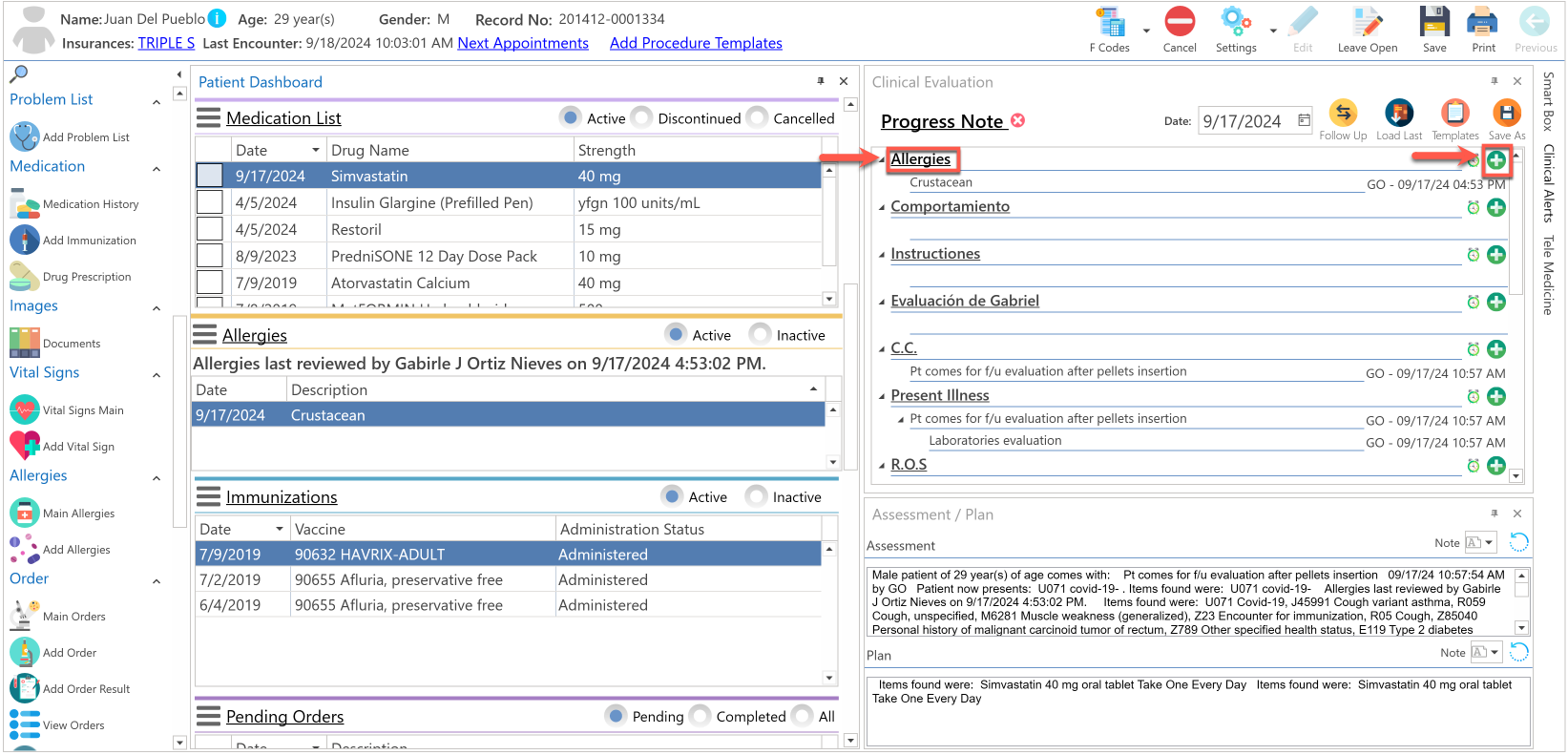Click Add Vital Sign heart icon
1568x755 pixels.
(25, 446)
